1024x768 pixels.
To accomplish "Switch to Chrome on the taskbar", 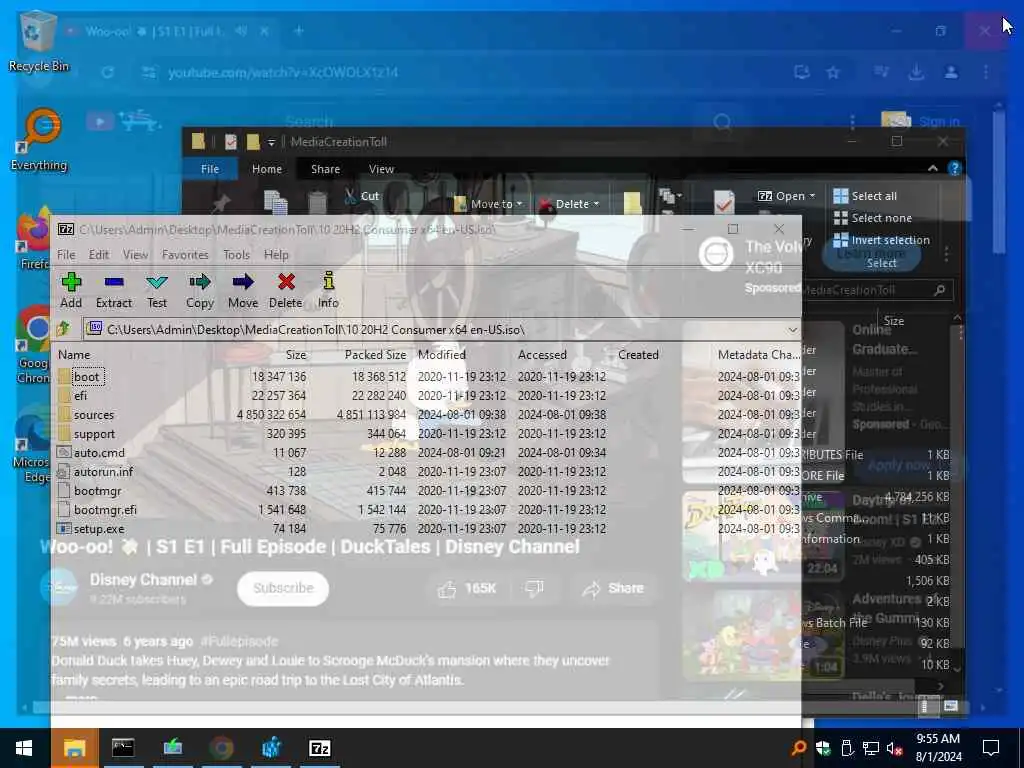I will pos(221,748).
